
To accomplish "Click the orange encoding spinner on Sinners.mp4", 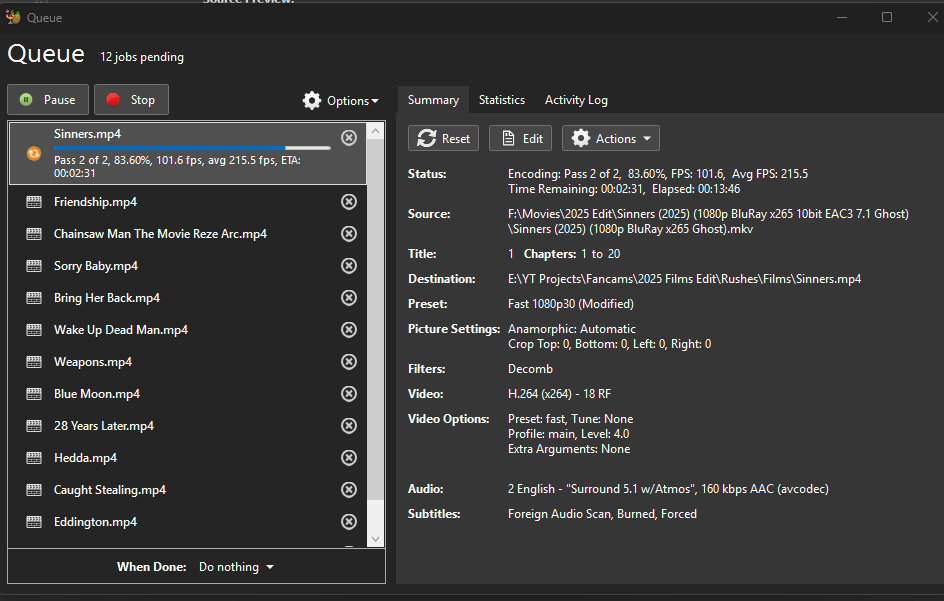I will [x=34, y=154].
